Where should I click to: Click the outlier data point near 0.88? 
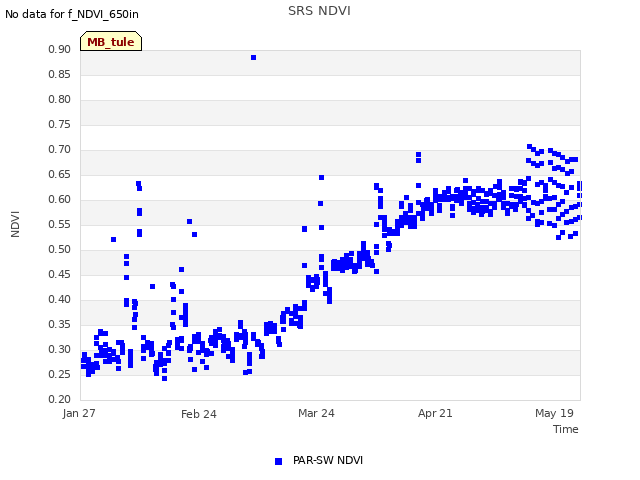click(x=253, y=58)
